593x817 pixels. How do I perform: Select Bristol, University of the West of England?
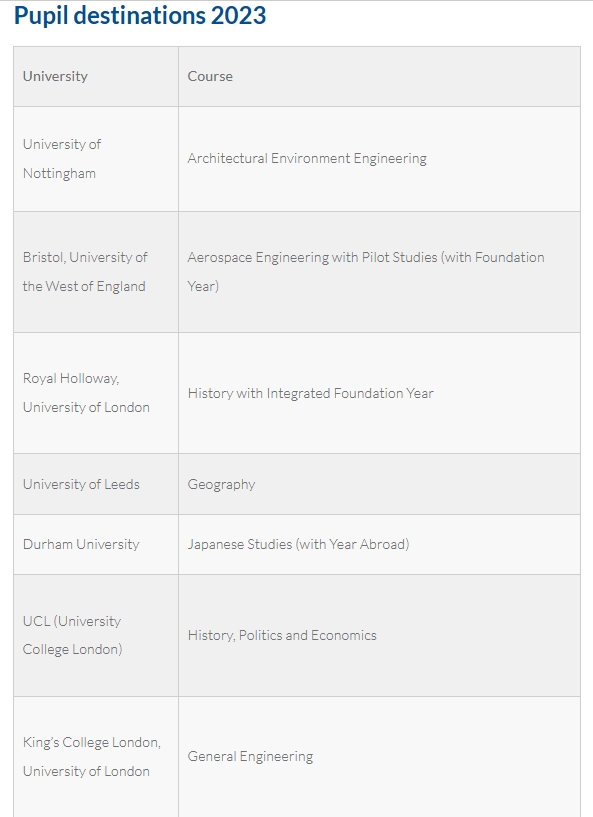point(96,272)
